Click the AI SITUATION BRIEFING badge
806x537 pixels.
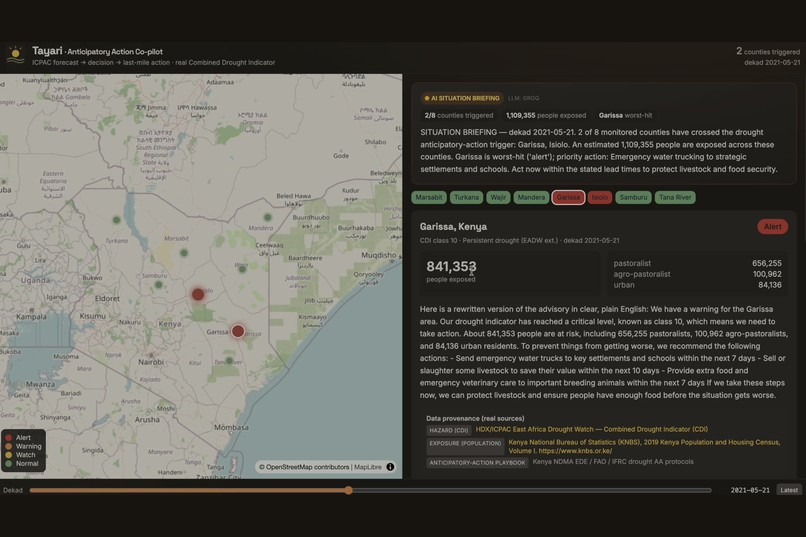[x=462, y=98]
